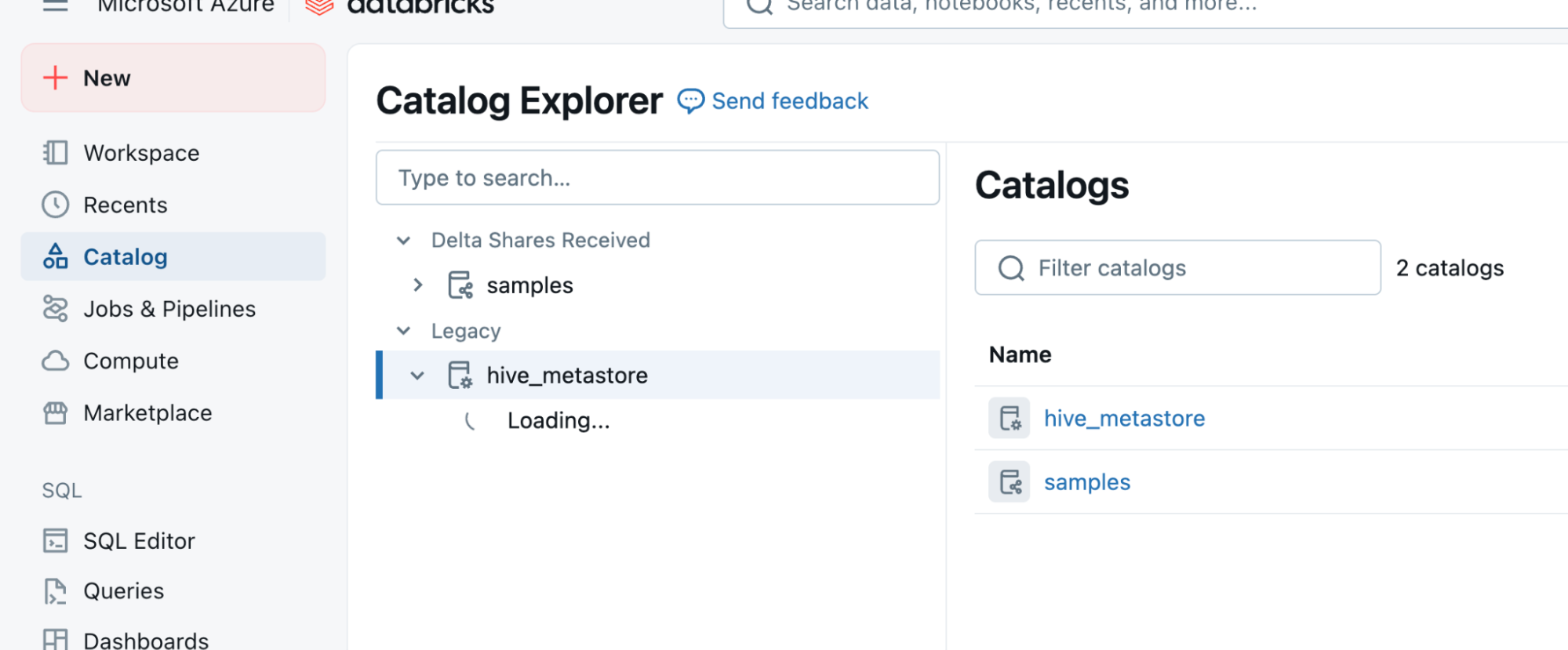Click the Queries icon in sidebar
The height and width of the screenshot is (650, 1568).
pyautogui.click(x=55, y=591)
